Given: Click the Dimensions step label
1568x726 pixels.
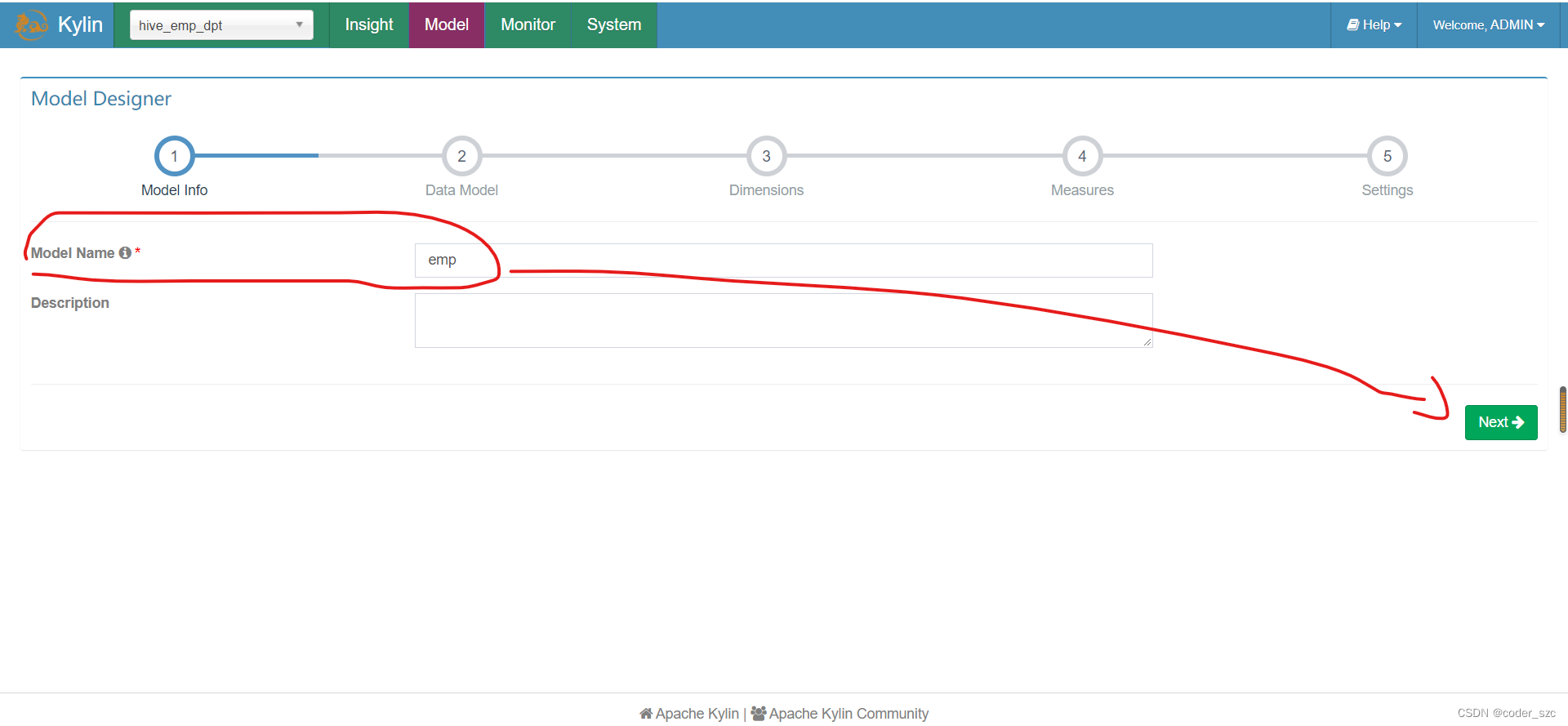Looking at the screenshot, I should tap(766, 190).
